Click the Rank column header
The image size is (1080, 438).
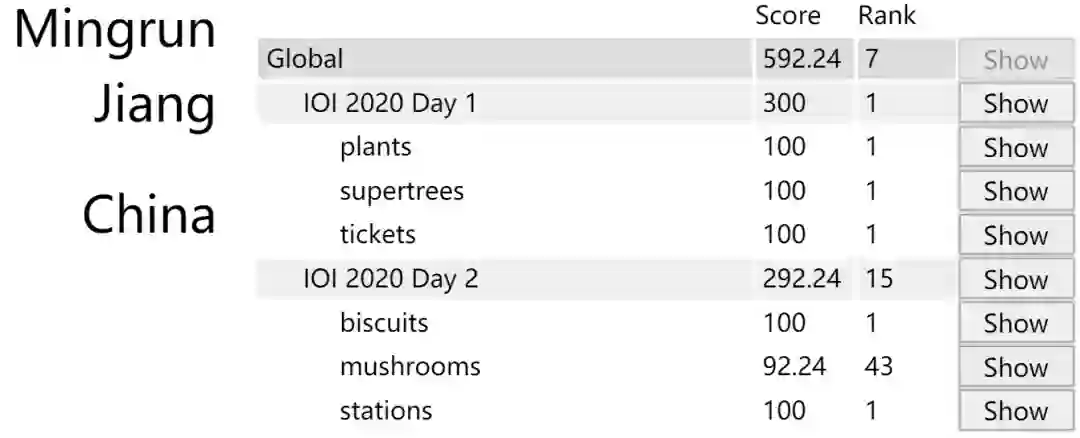(x=886, y=16)
